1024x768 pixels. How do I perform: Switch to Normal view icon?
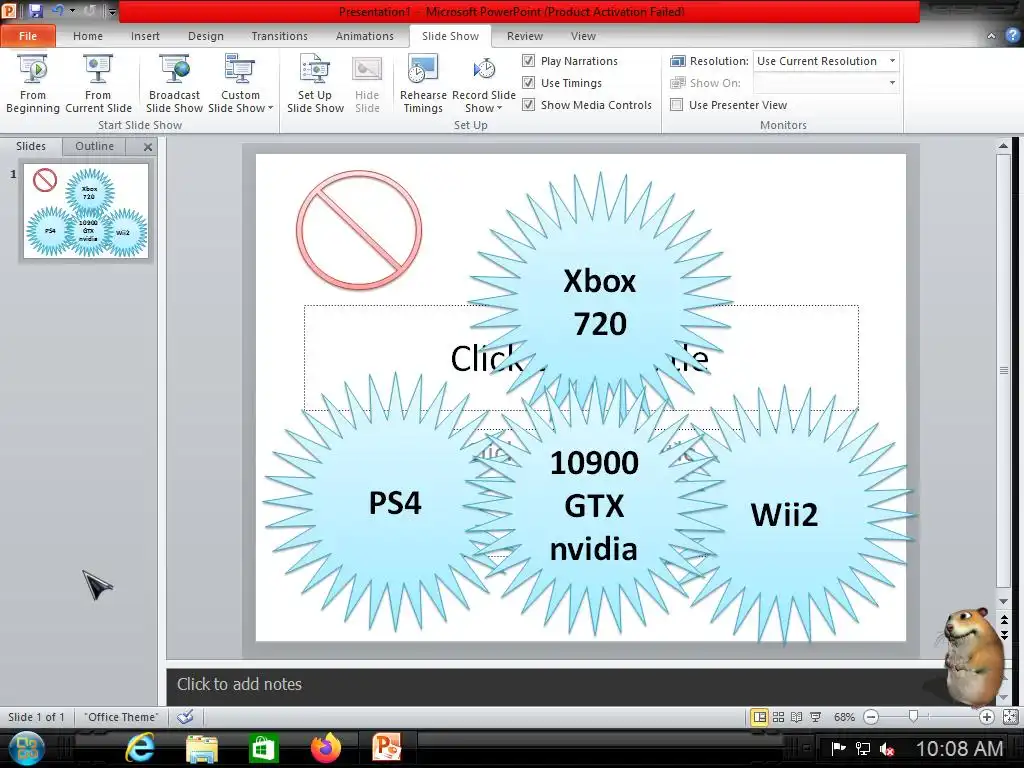click(760, 717)
